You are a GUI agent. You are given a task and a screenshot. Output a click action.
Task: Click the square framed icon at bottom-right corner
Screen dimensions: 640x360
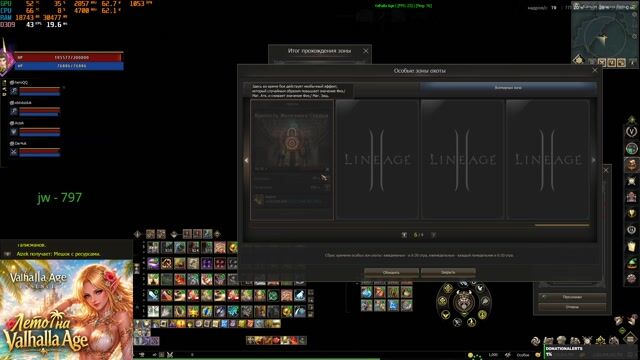(x=630, y=338)
